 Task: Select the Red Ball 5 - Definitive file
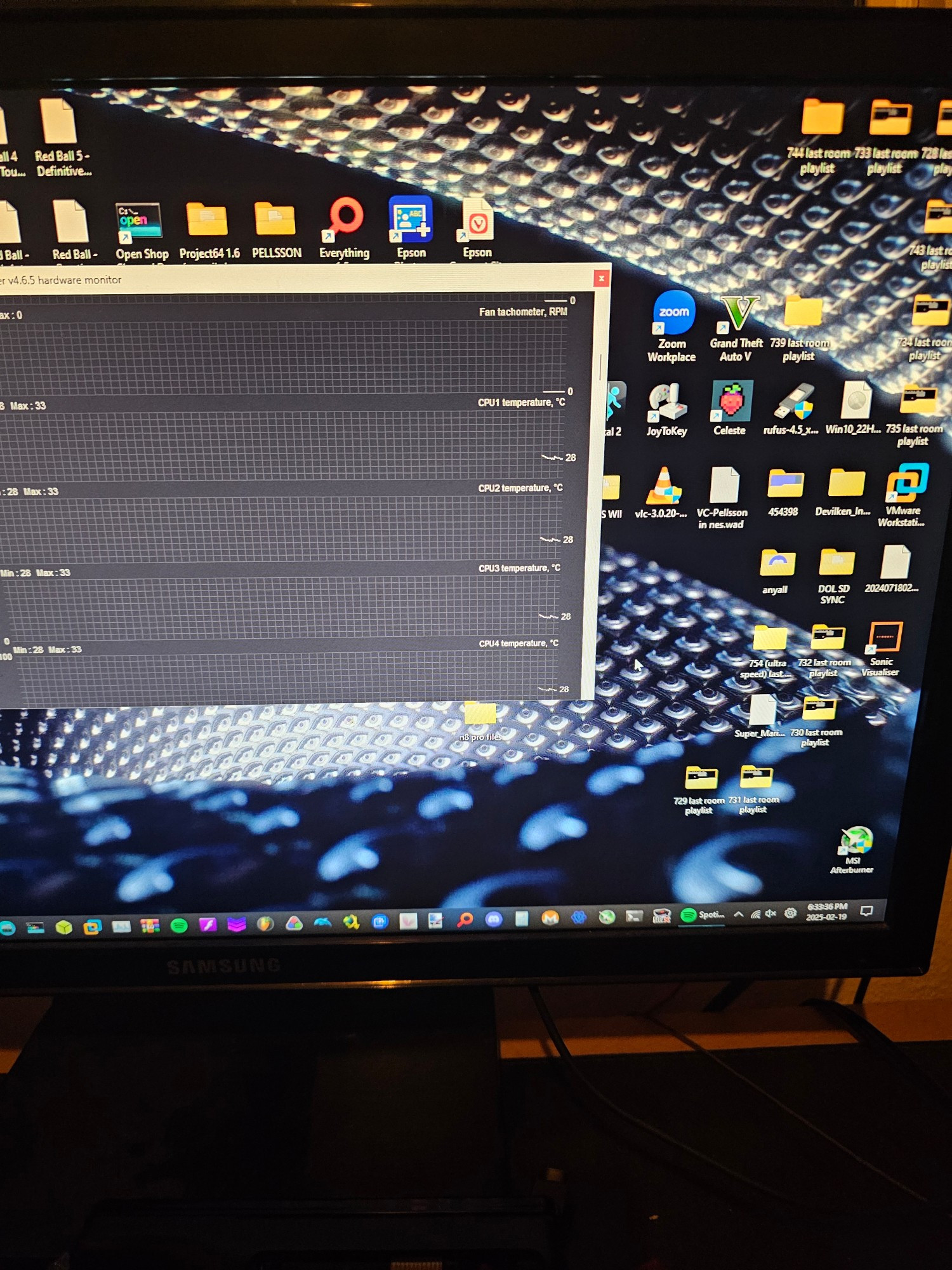pyautogui.click(x=62, y=138)
